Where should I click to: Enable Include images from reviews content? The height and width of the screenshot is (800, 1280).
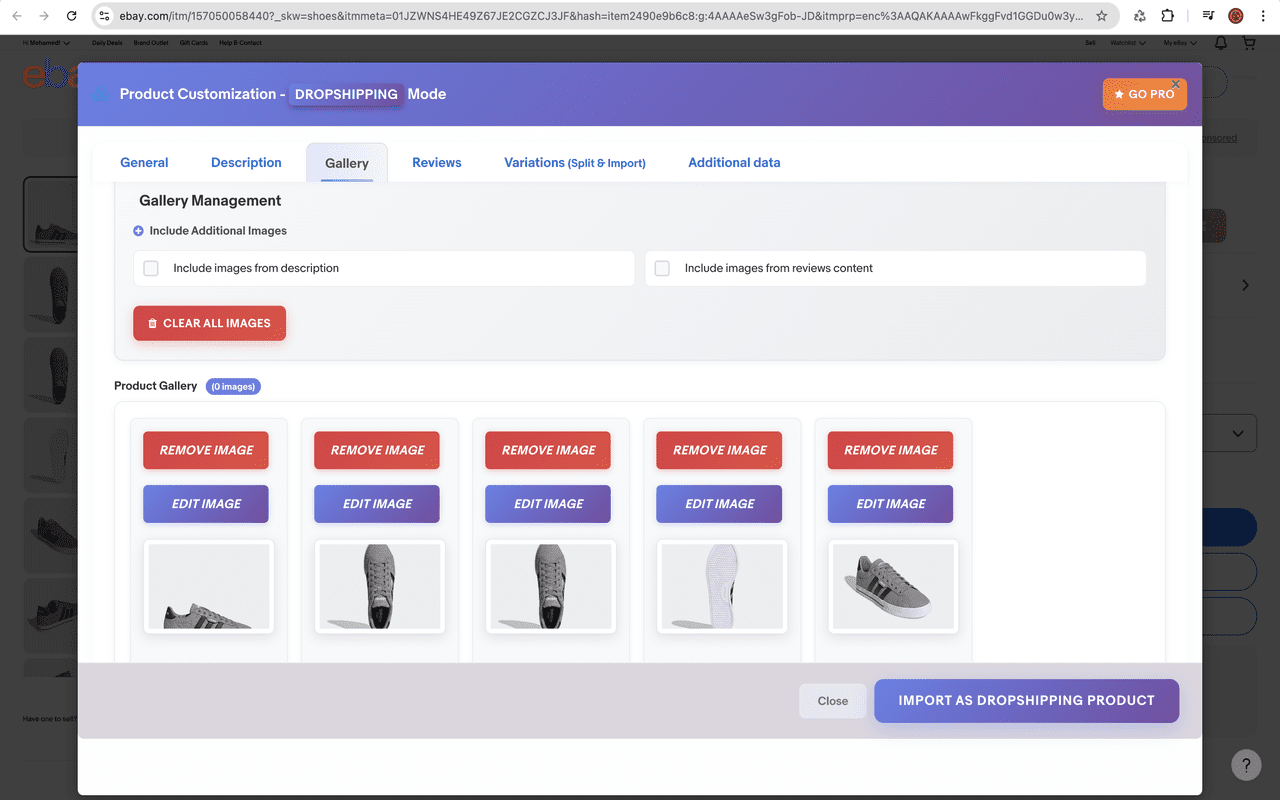661,268
